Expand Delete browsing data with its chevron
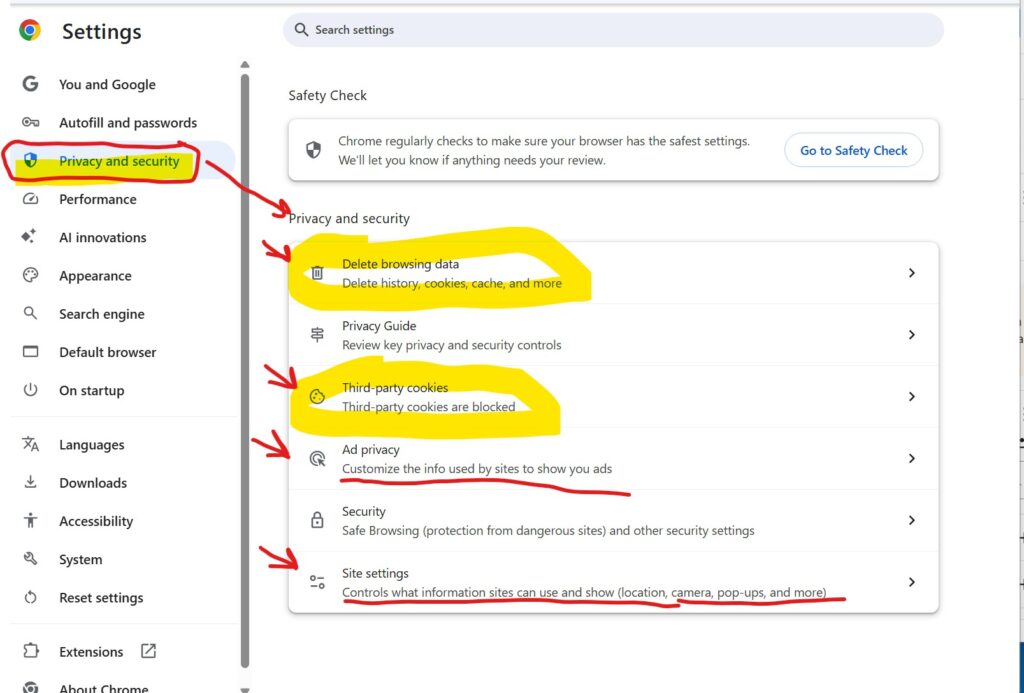This screenshot has width=1024, height=693. 912,272
